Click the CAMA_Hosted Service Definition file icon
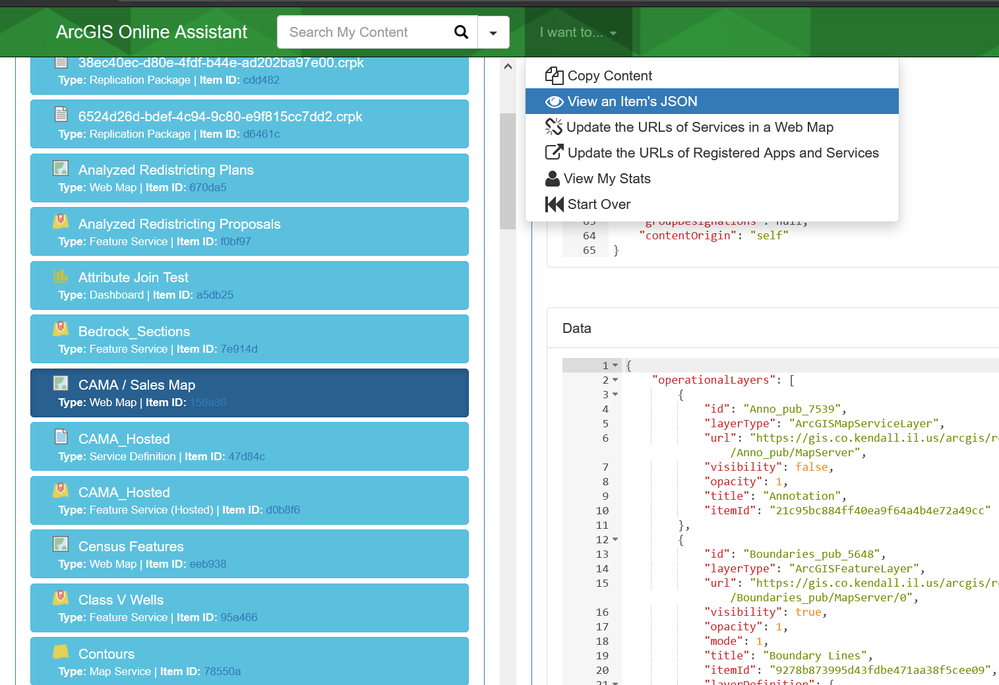This screenshot has height=685, width=999. coord(61,436)
